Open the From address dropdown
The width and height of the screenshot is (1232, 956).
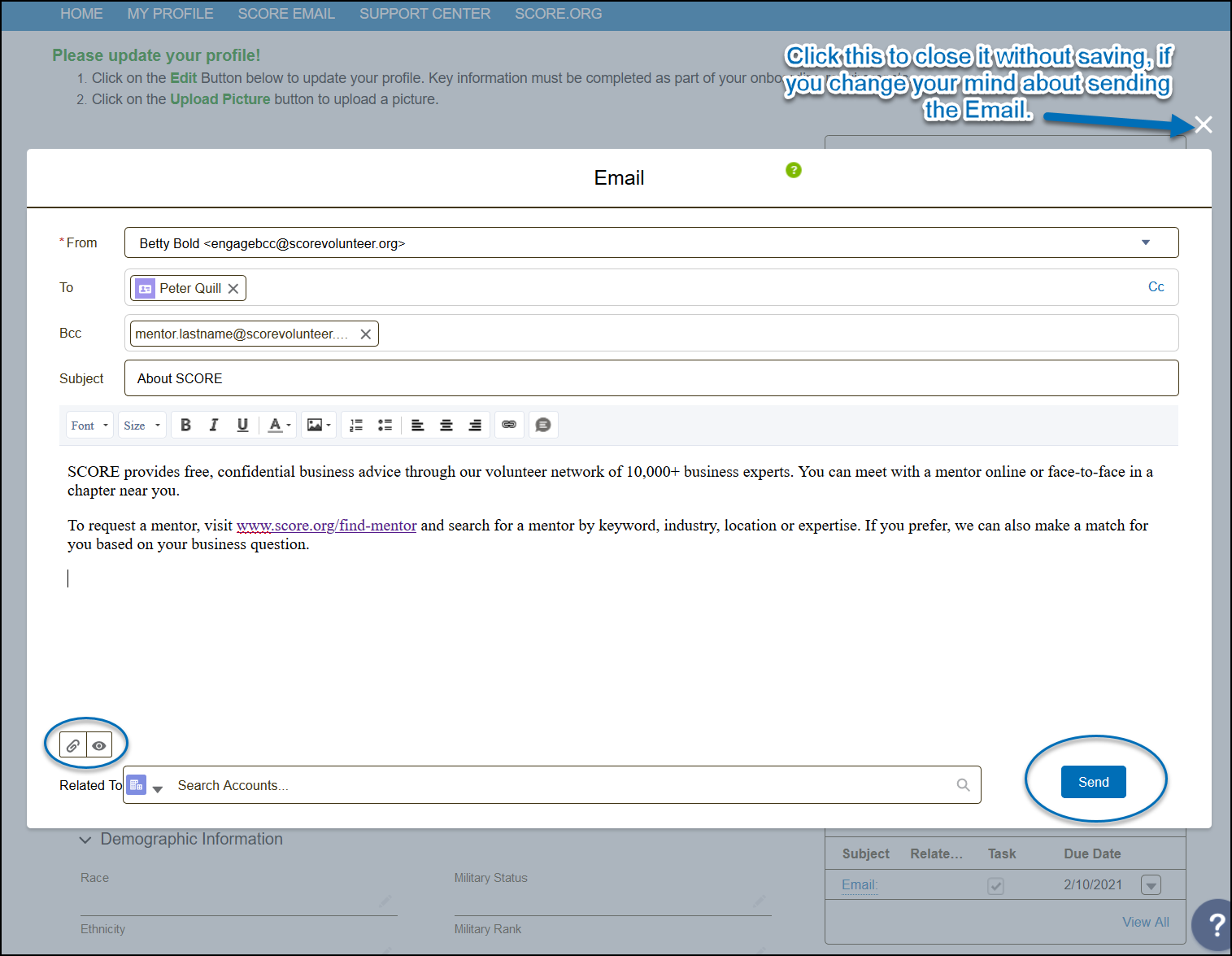(x=1145, y=242)
